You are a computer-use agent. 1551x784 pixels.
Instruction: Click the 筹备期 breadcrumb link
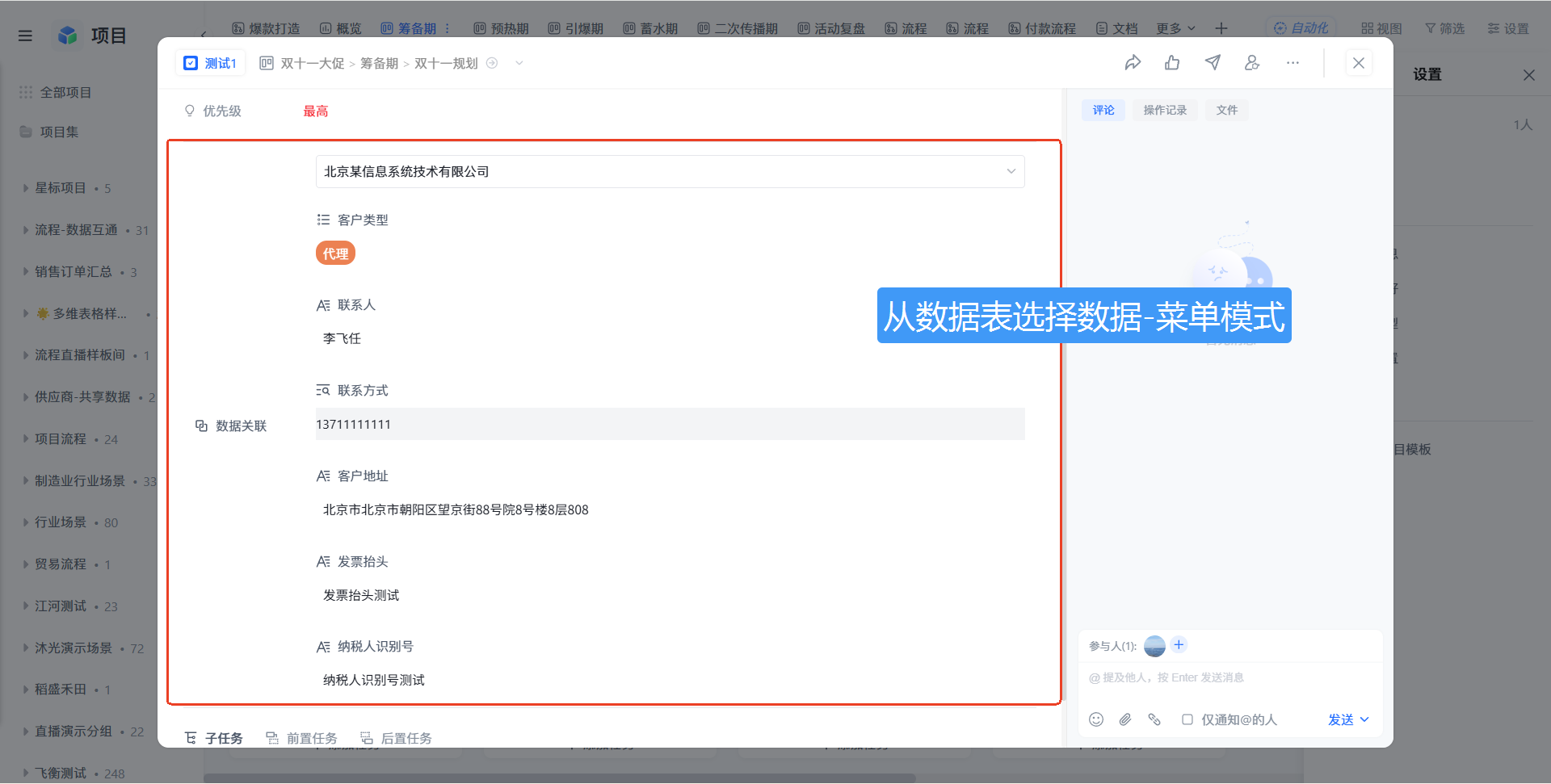[380, 63]
